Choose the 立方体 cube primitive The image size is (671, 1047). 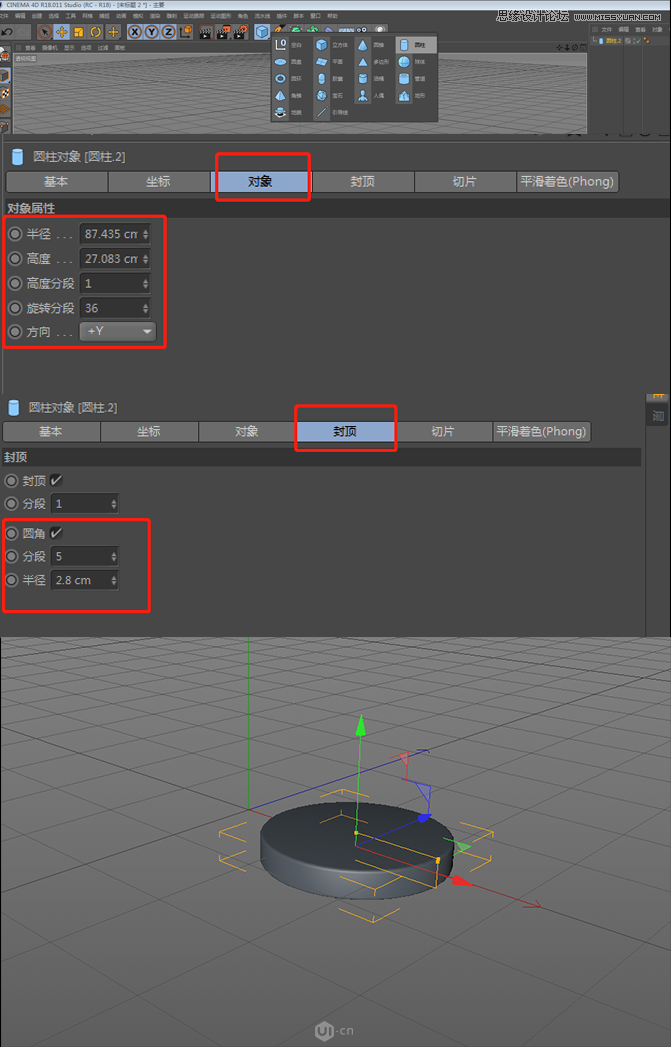321,45
